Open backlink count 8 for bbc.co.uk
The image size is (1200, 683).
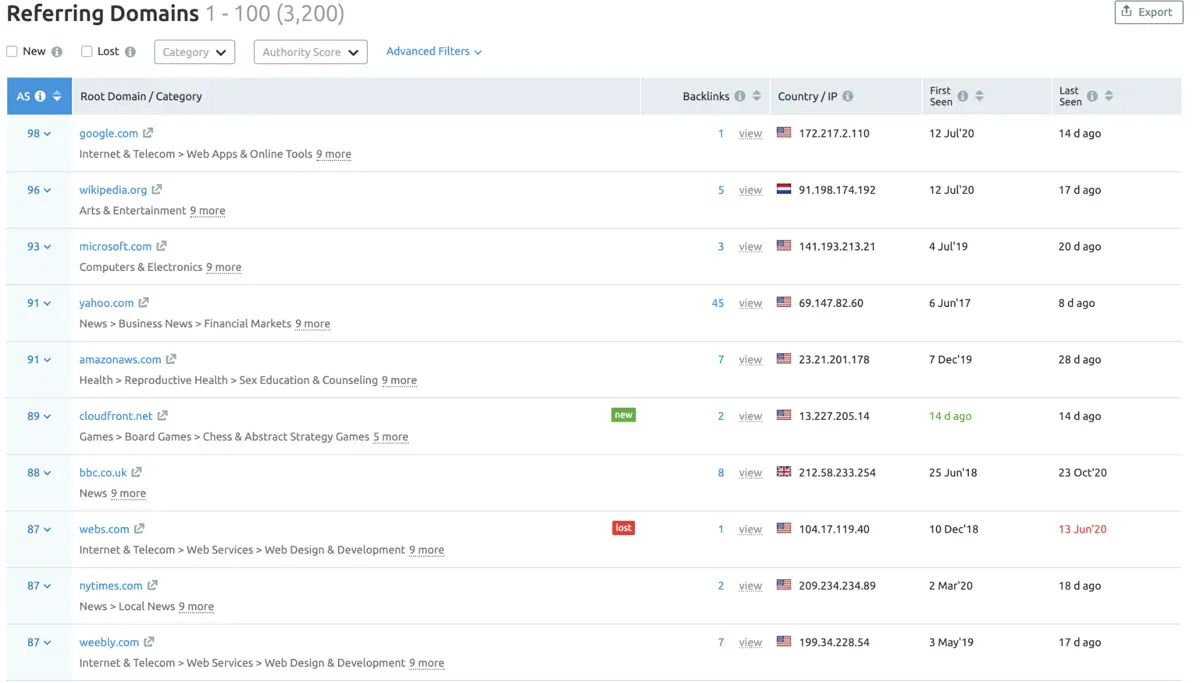(721, 473)
